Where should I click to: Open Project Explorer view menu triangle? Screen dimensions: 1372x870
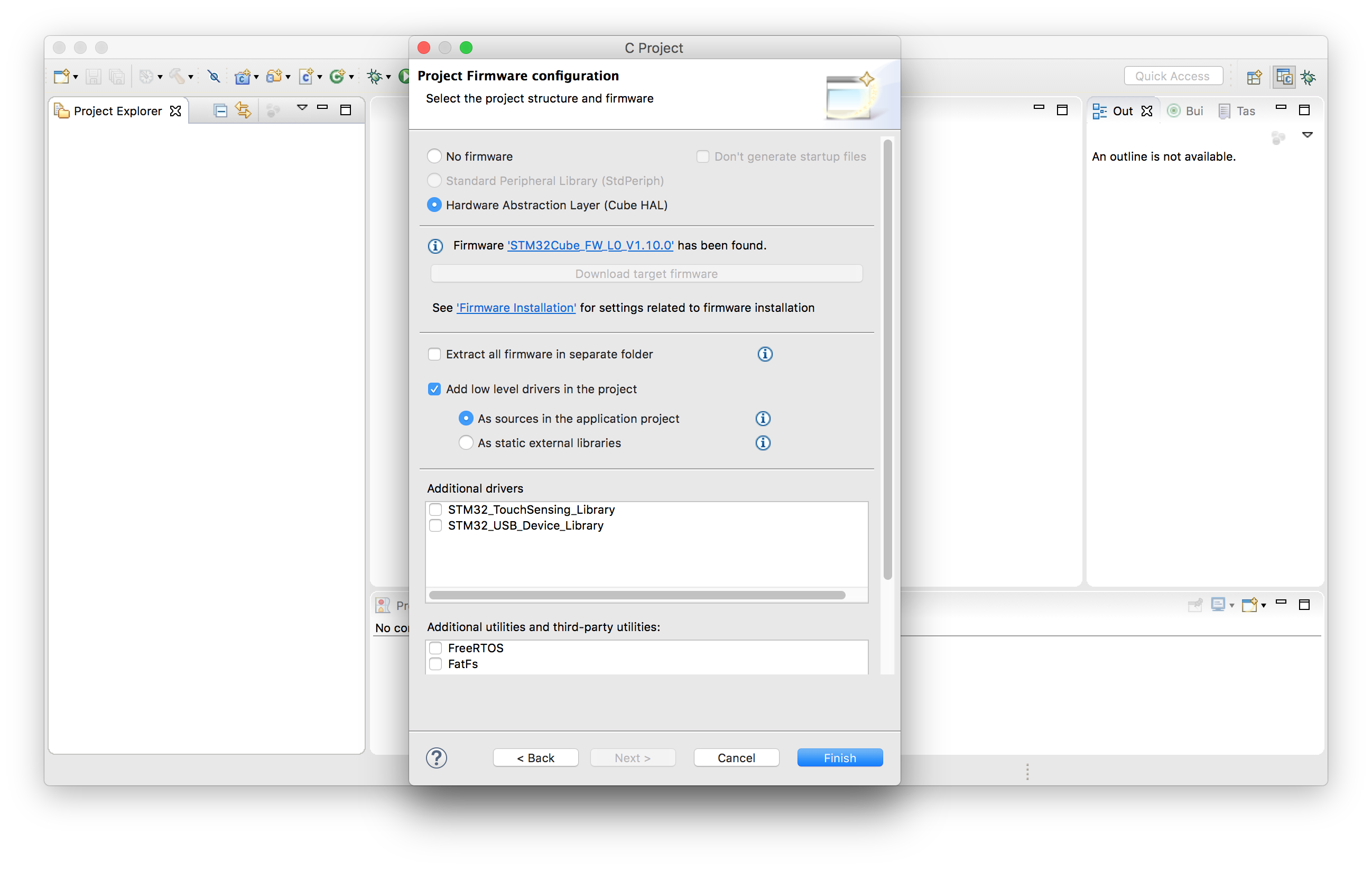point(302,107)
